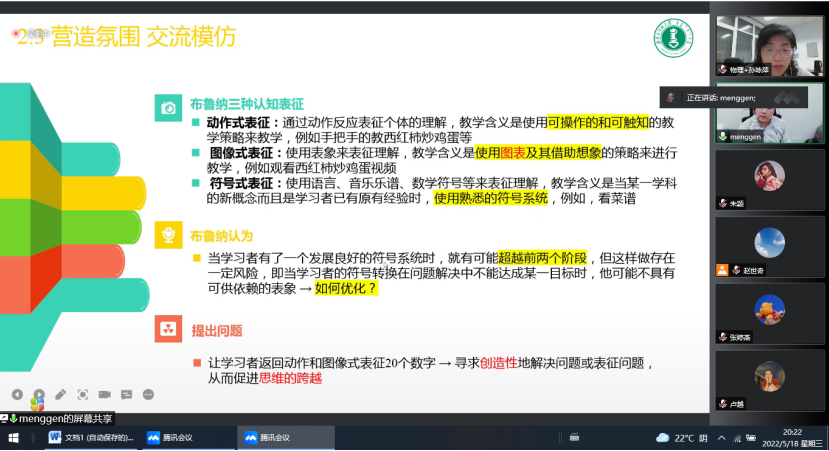
Task: Select the pen annotation tool
Action: [x=61, y=394]
